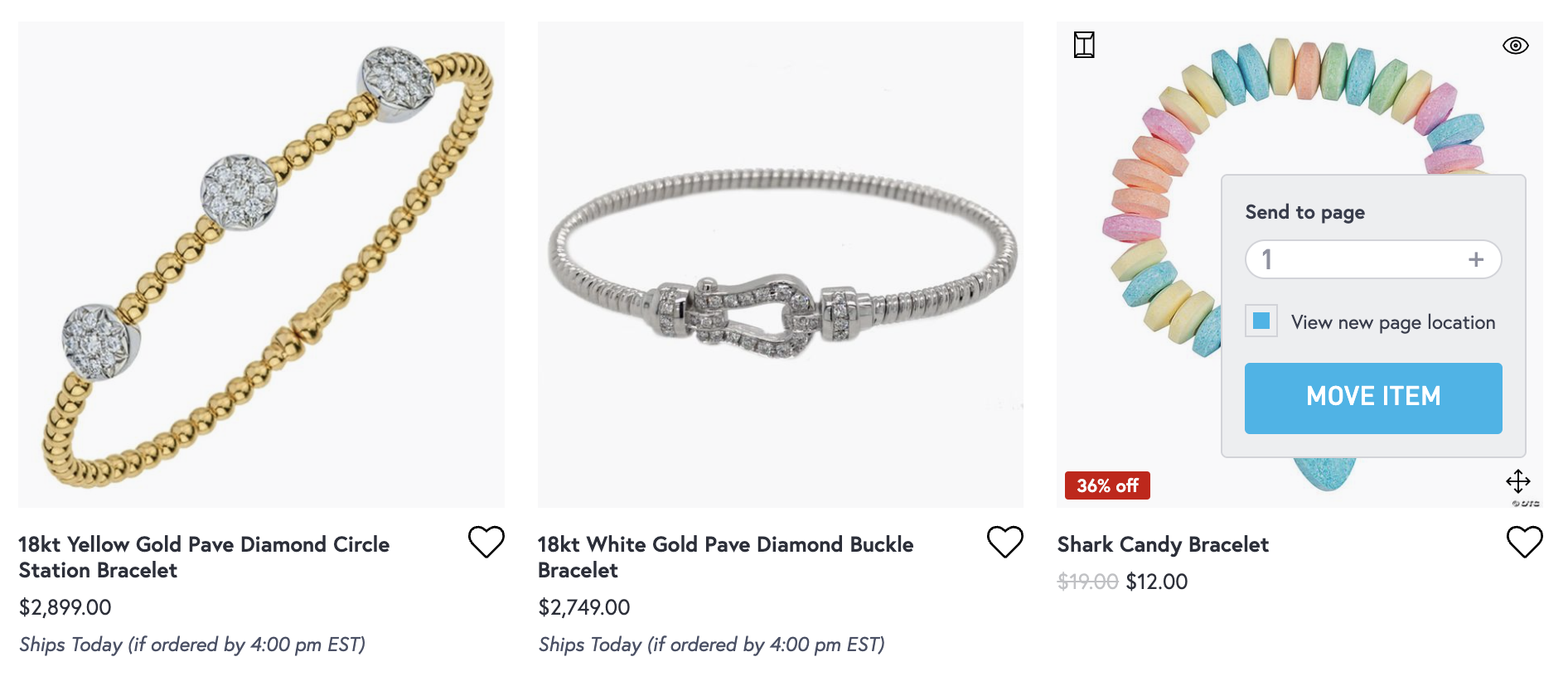The height and width of the screenshot is (676, 1568).
Task: Click the $12.00 sale price
Action: (x=1156, y=582)
